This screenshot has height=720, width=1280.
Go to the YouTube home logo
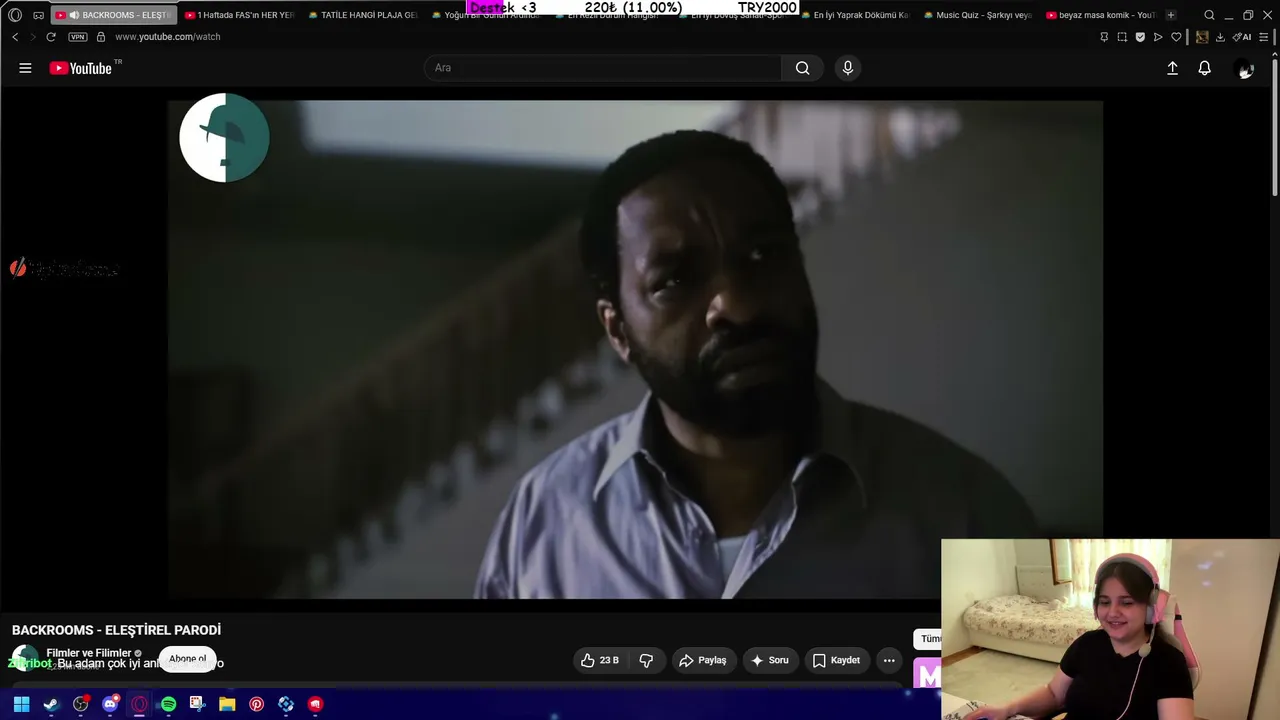click(x=81, y=68)
